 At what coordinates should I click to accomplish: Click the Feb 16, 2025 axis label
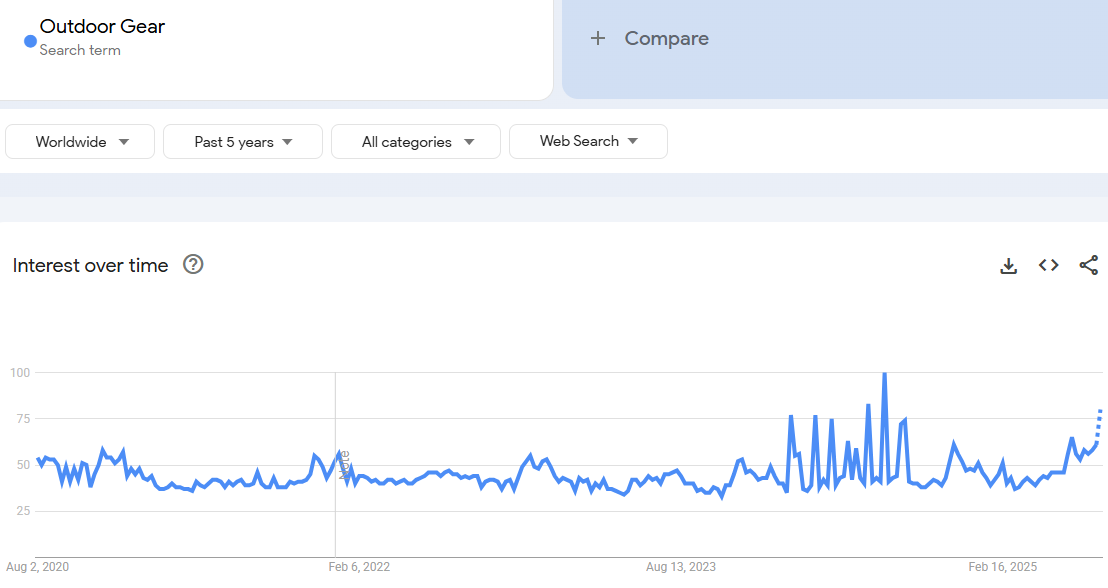click(x=1003, y=567)
